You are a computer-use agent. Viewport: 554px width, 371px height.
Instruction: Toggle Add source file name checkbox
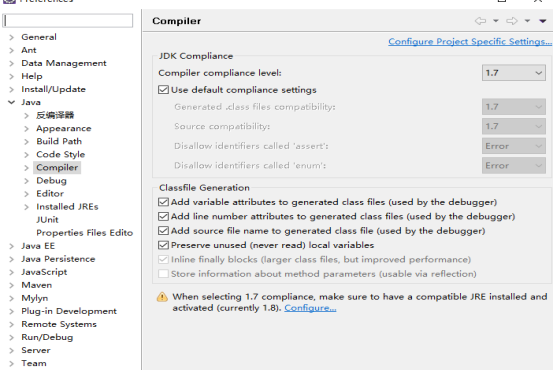pyautogui.click(x=163, y=231)
